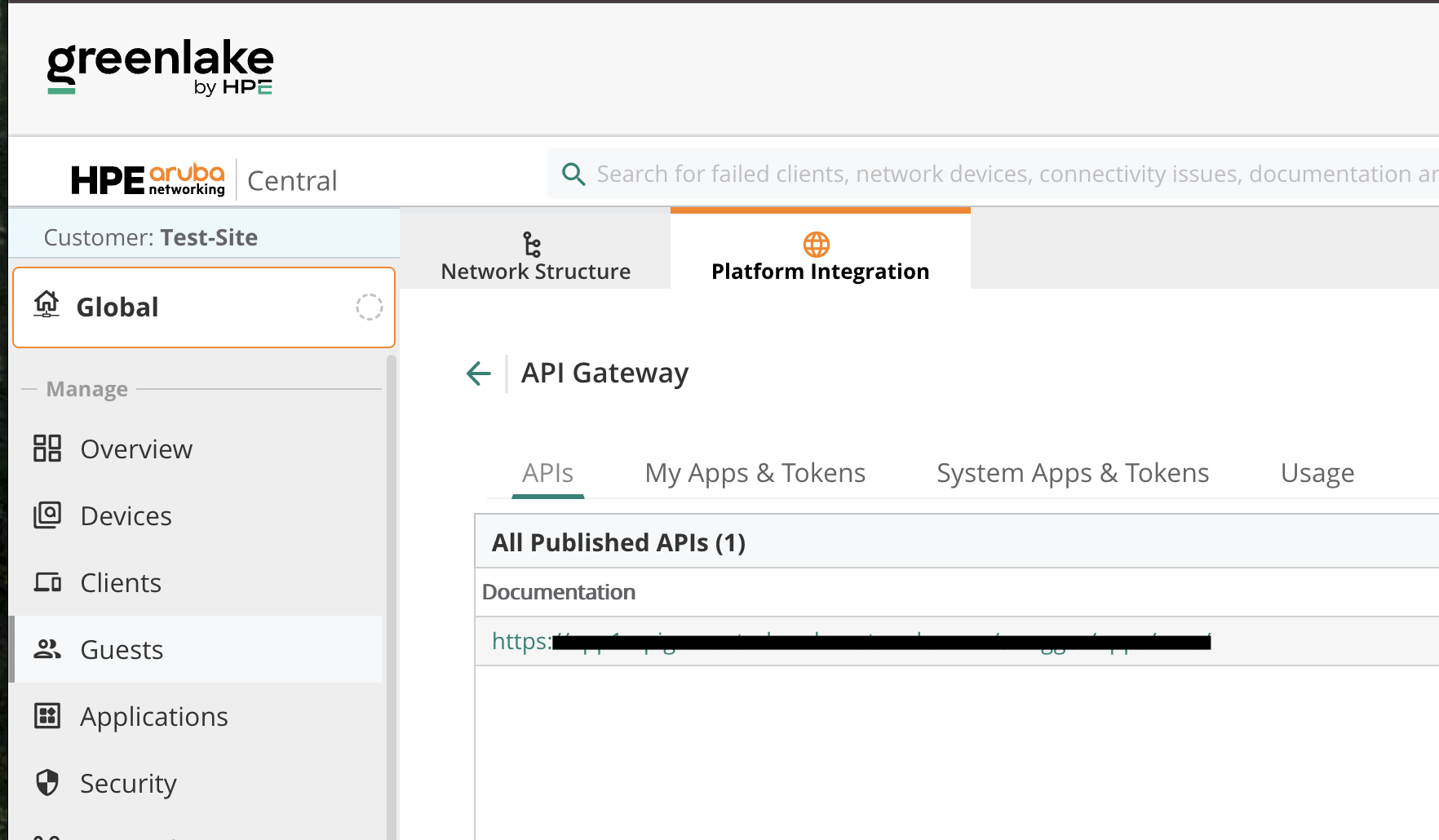
Task: Select the APIs tab
Action: pos(547,473)
